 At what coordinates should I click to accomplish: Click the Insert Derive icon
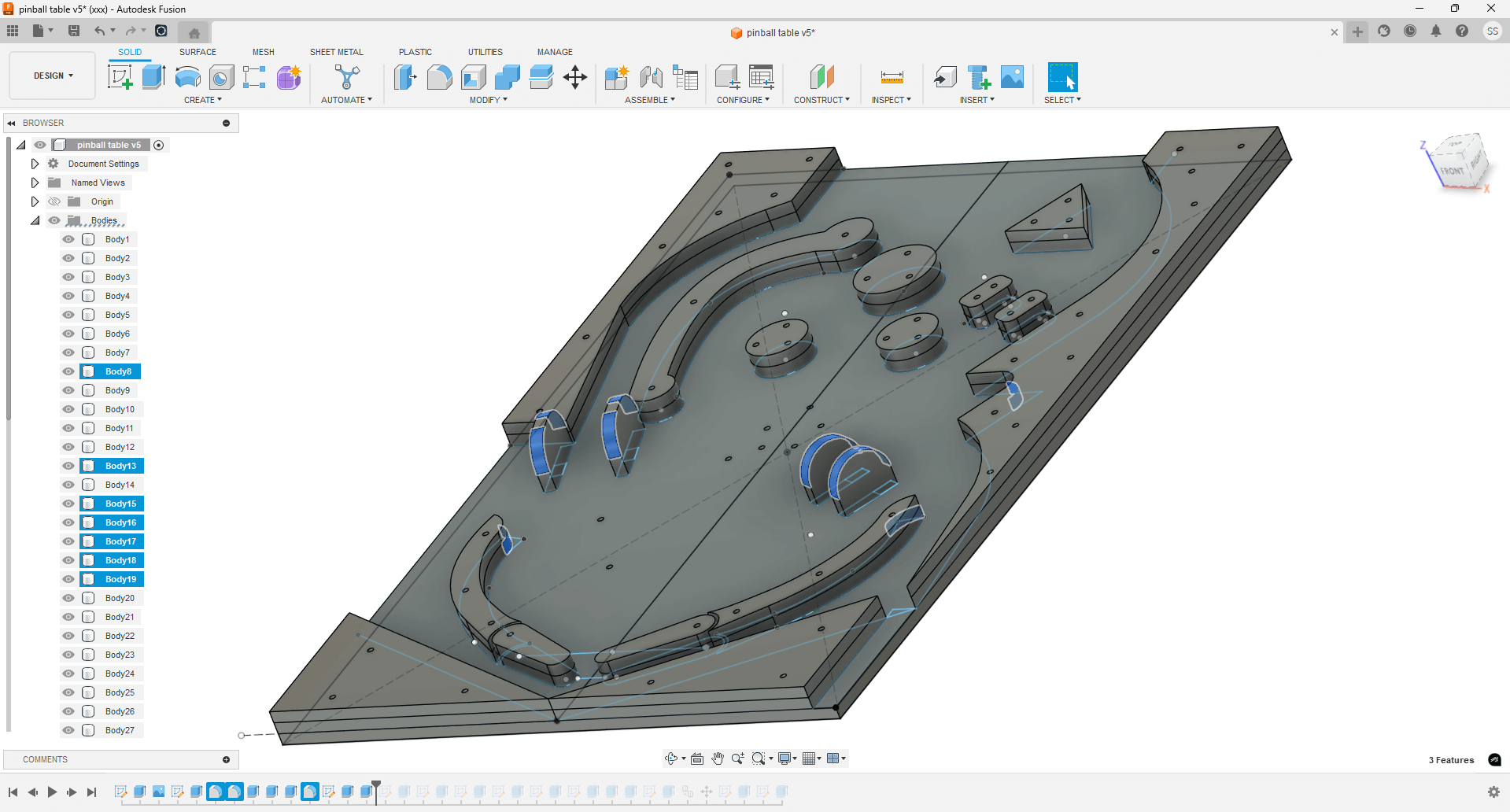(x=945, y=77)
